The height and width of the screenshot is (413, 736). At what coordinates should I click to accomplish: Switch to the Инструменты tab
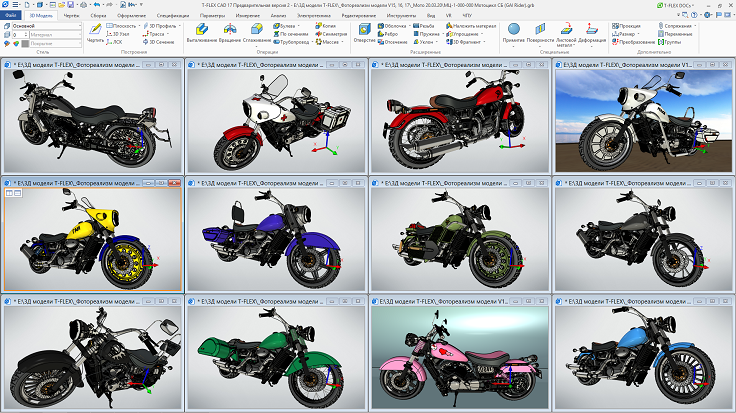pyautogui.click(x=401, y=15)
